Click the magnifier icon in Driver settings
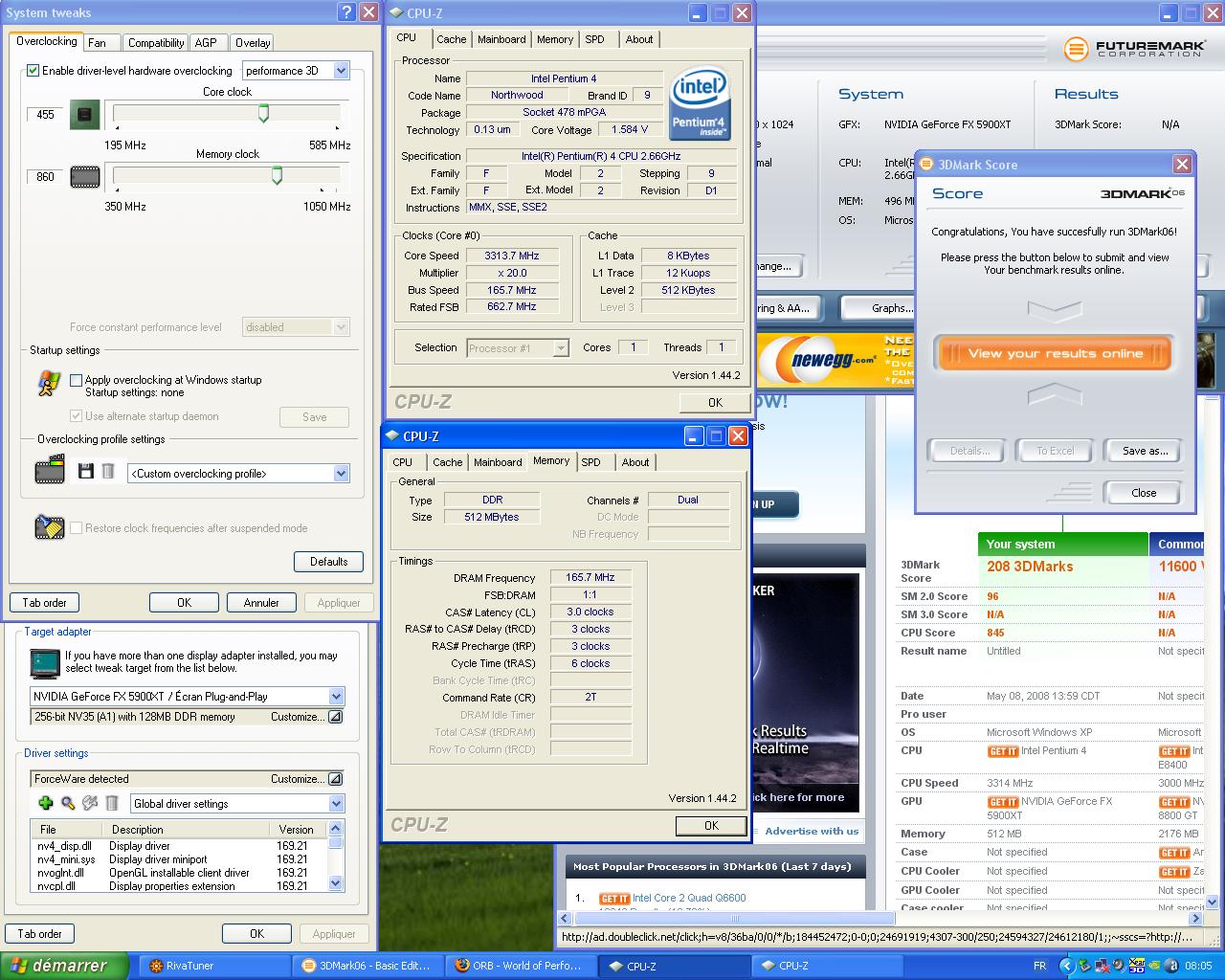Image resolution: width=1225 pixels, height=980 pixels. [68, 804]
